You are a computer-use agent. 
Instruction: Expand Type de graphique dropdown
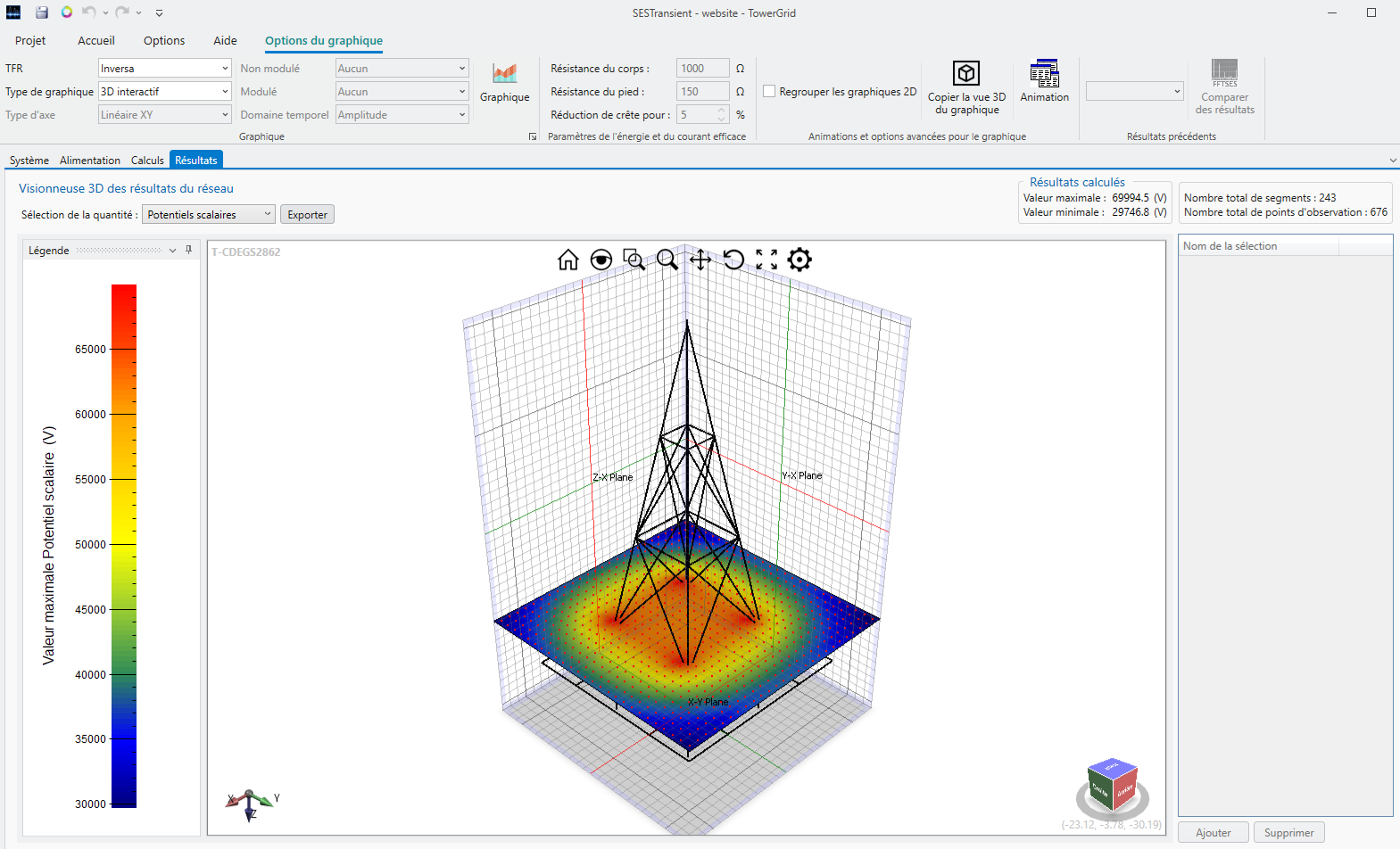[164, 92]
